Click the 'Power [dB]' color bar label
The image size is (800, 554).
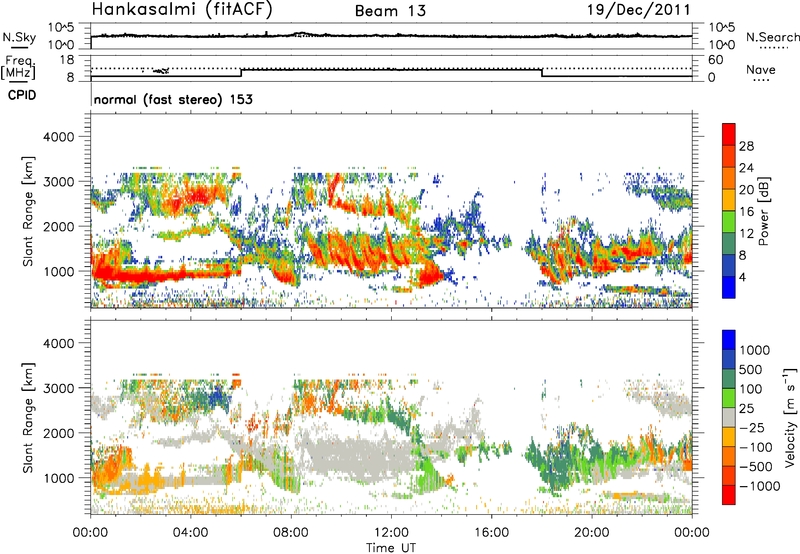[763, 211]
